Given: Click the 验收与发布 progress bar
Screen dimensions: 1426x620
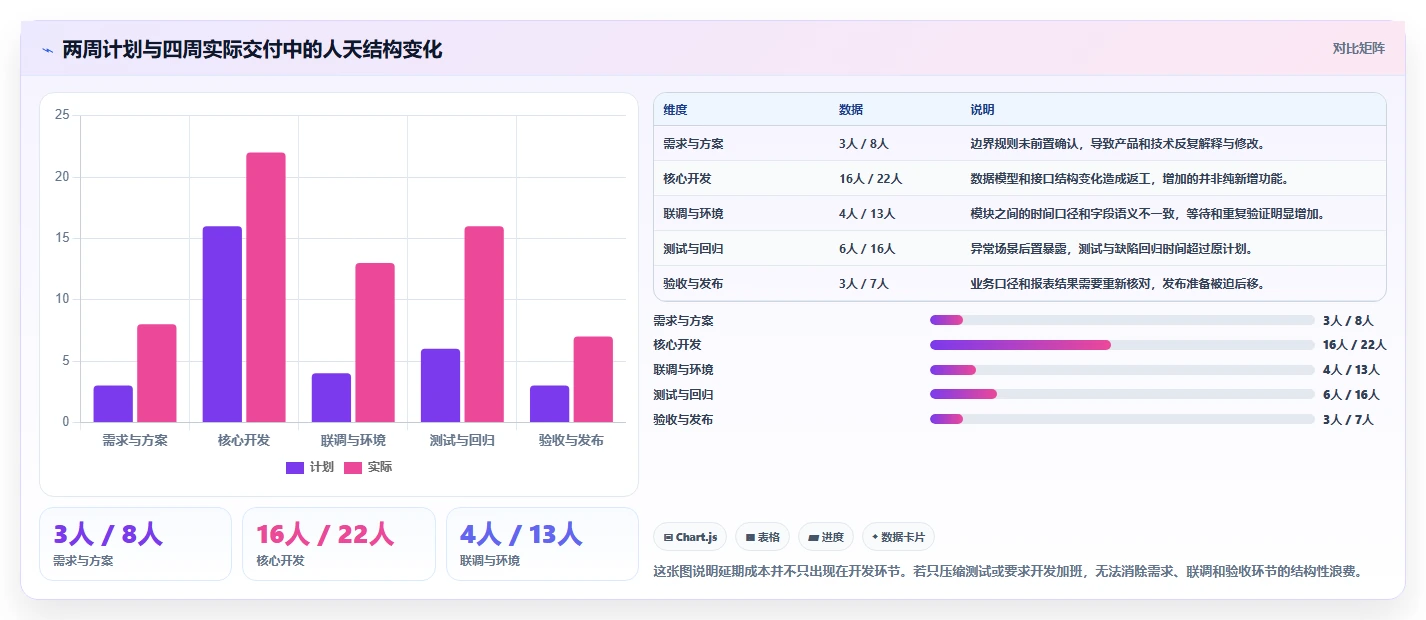Looking at the screenshot, I should (1122, 419).
